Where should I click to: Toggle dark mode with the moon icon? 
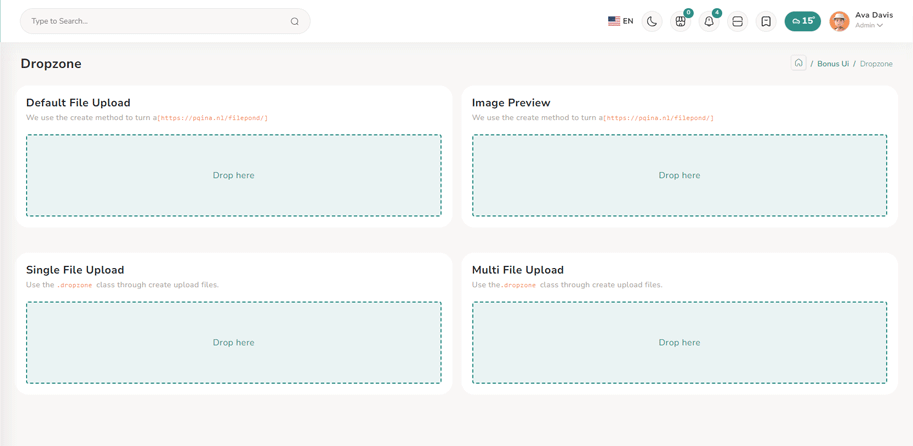click(652, 21)
